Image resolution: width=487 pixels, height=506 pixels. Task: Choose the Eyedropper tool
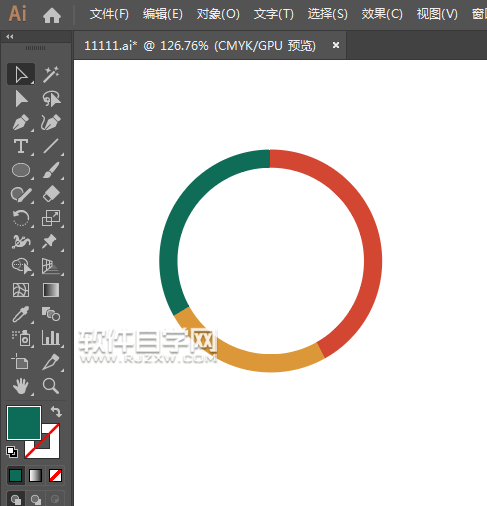pos(21,314)
